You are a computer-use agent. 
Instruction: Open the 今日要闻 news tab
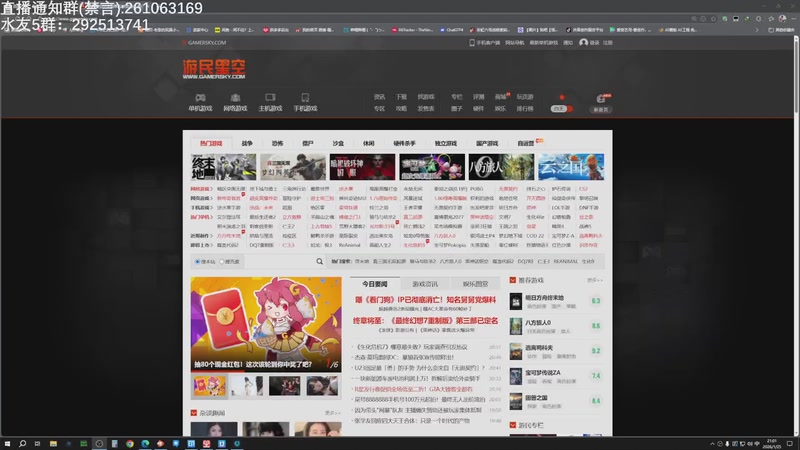point(375,284)
